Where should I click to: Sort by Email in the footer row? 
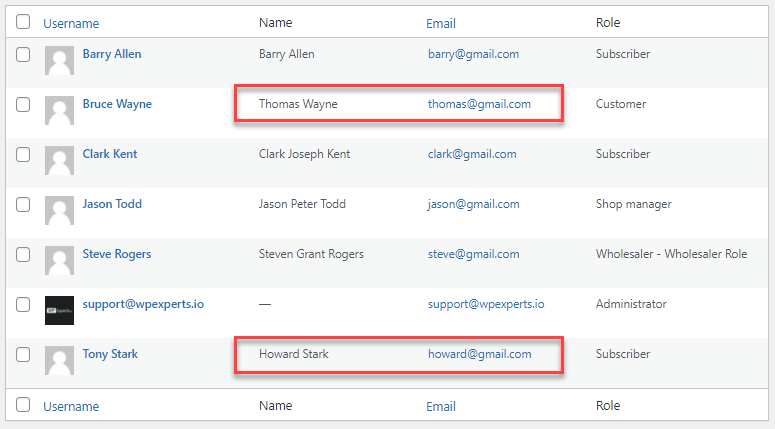pos(441,406)
